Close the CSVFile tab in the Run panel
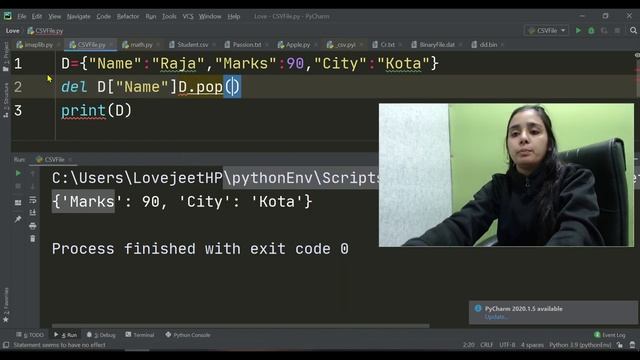The image size is (640, 360). point(70,160)
